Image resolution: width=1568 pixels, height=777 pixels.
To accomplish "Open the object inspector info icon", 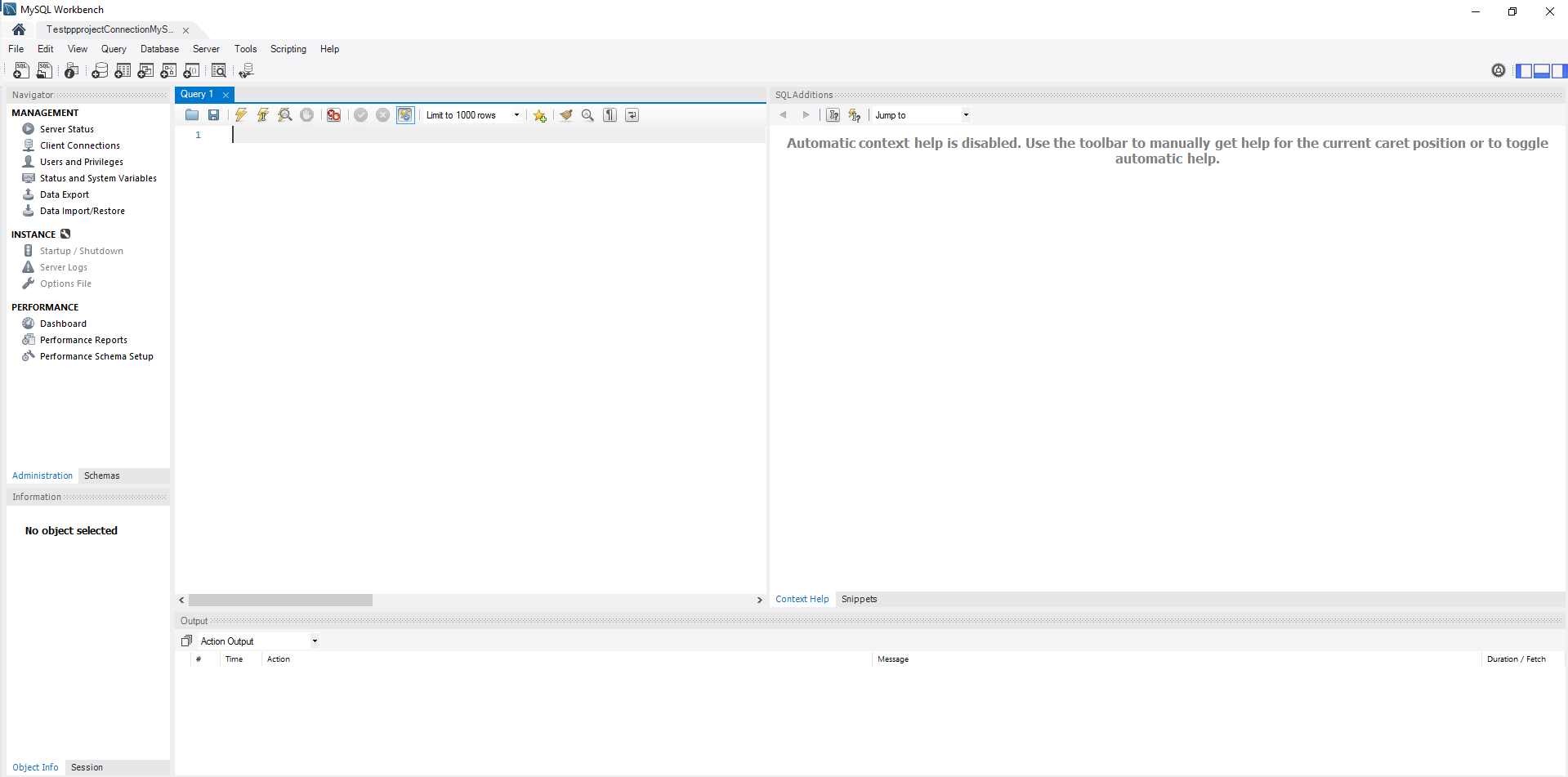I will pyautogui.click(x=72, y=71).
